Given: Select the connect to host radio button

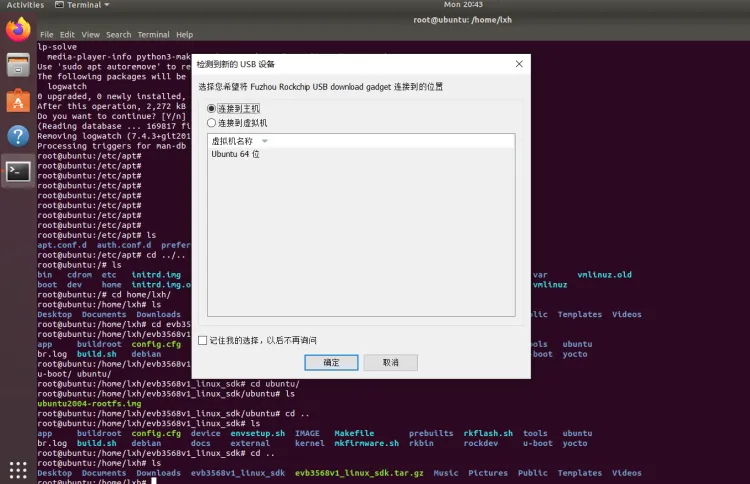Looking at the screenshot, I should [211, 109].
